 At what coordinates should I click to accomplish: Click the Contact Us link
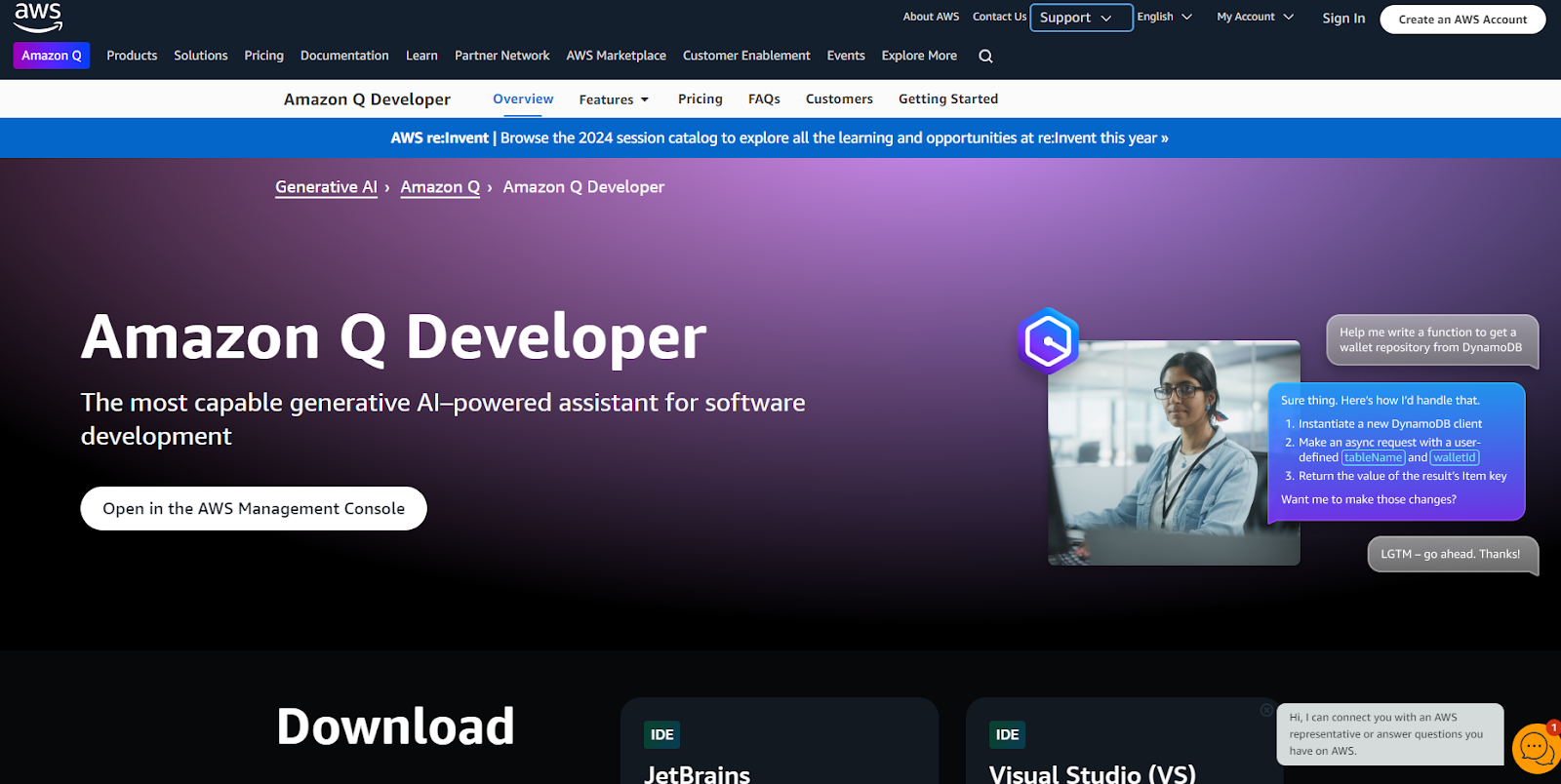pyautogui.click(x=999, y=17)
